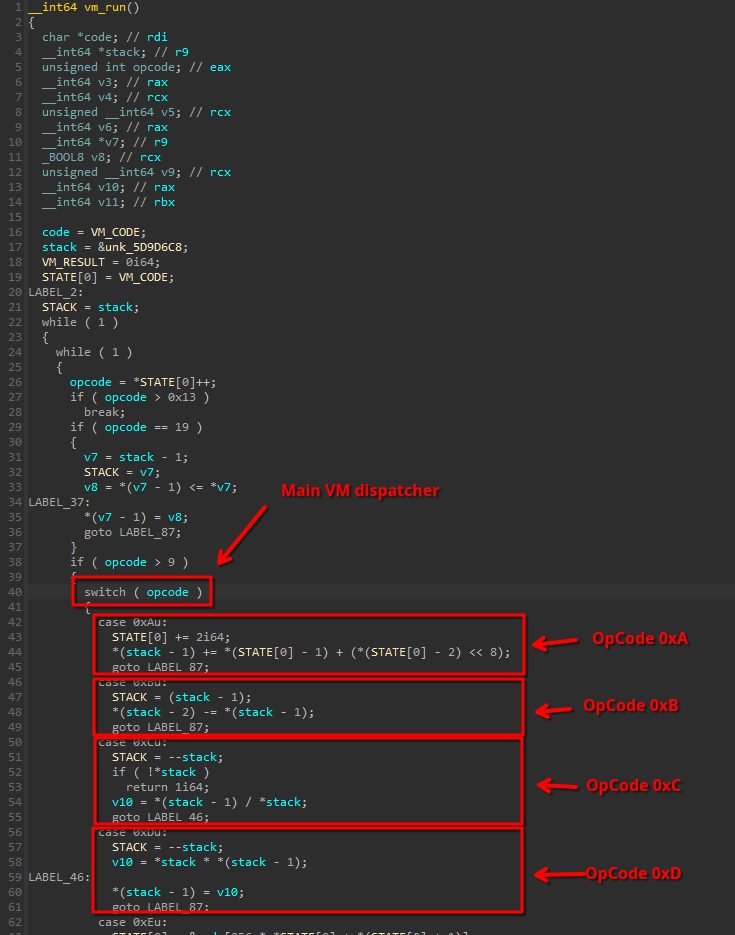Viewport: 735px width, 935px height.
Task: Click the declaration "__int64 *v7; // r9"
Action: click(105, 142)
